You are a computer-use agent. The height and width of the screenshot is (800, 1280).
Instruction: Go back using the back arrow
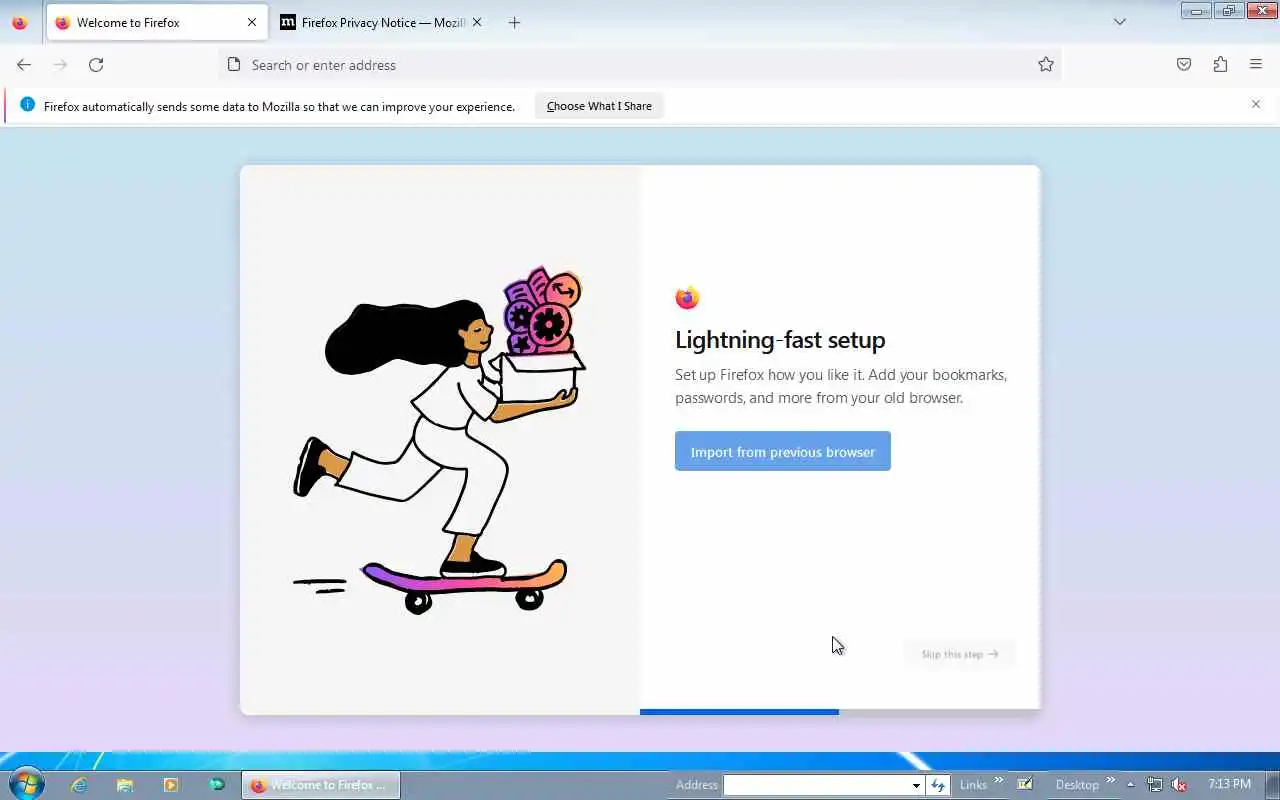tap(24, 65)
